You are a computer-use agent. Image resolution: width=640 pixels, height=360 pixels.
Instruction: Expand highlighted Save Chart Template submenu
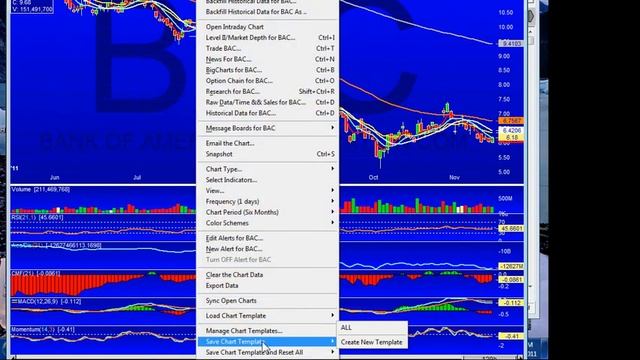268,342
